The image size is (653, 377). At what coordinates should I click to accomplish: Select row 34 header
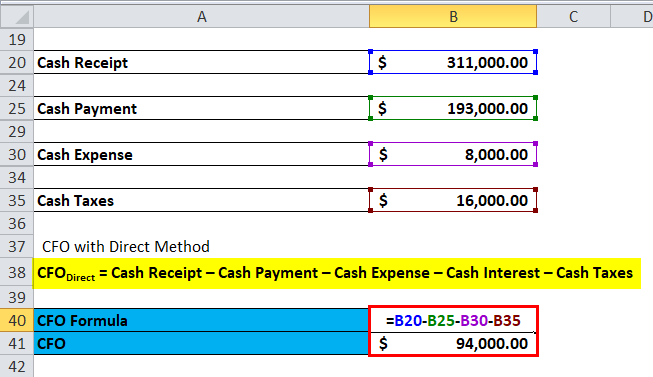click(17, 177)
